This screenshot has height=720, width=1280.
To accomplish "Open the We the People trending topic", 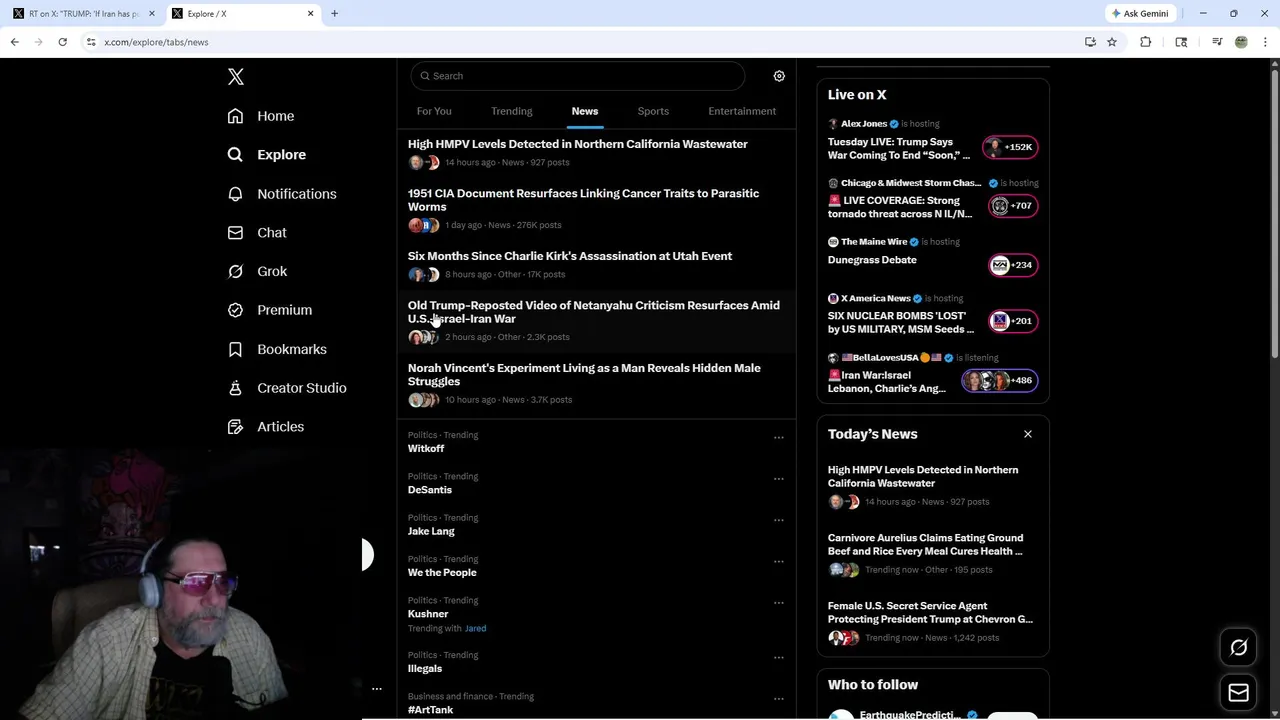I will [x=442, y=572].
